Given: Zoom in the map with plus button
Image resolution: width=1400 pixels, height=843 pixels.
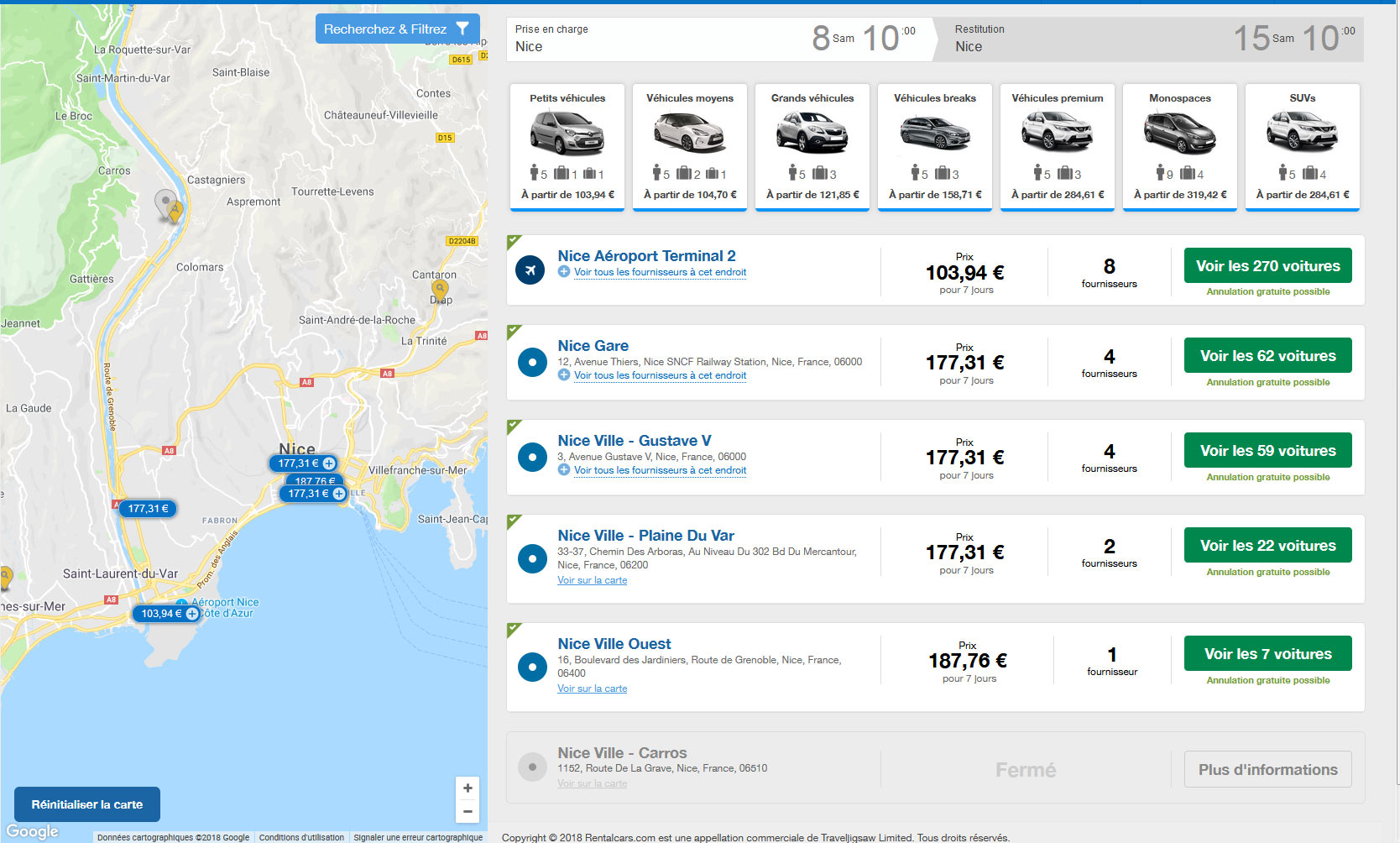Looking at the screenshot, I should coord(468,788).
